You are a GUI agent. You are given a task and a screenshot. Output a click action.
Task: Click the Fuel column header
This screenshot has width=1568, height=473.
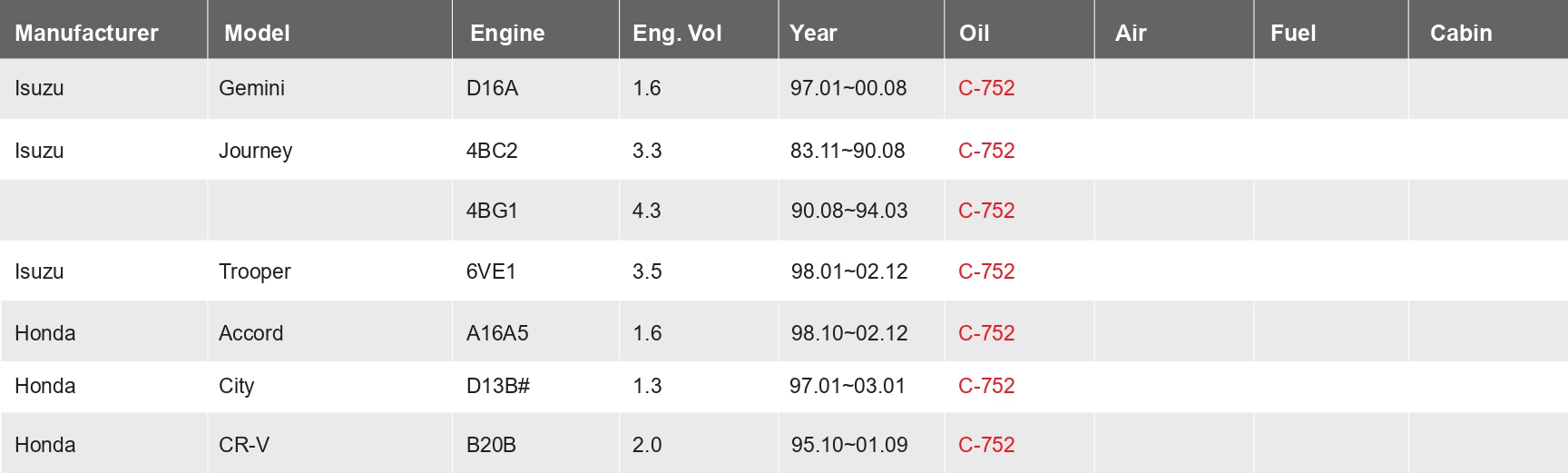[1293, 34]
